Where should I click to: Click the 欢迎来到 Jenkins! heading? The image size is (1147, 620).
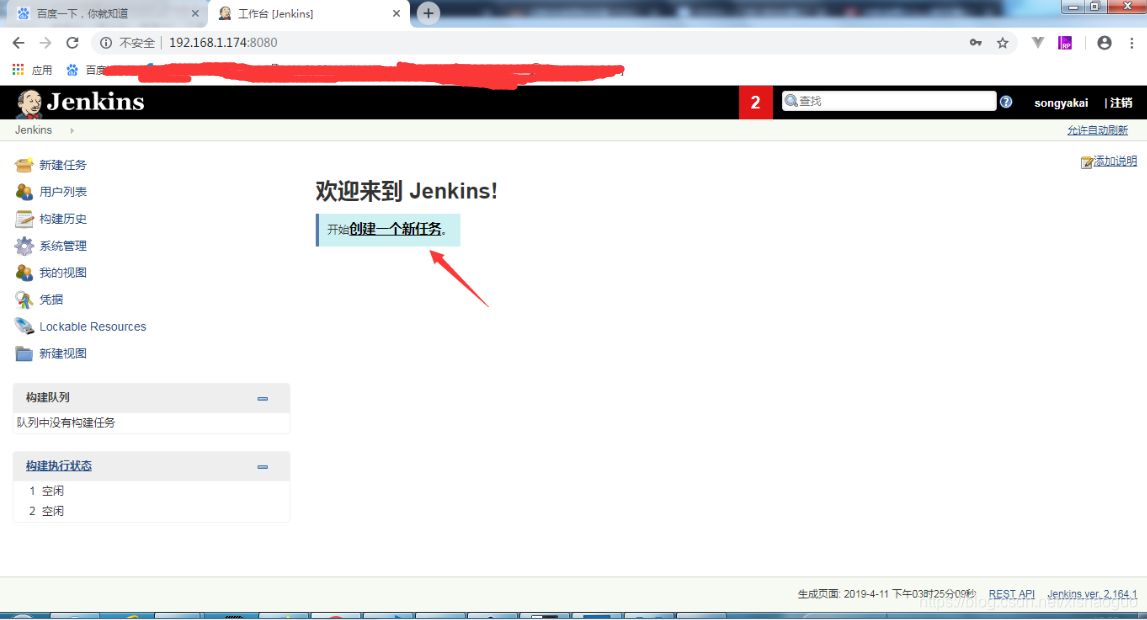[406, 192]
